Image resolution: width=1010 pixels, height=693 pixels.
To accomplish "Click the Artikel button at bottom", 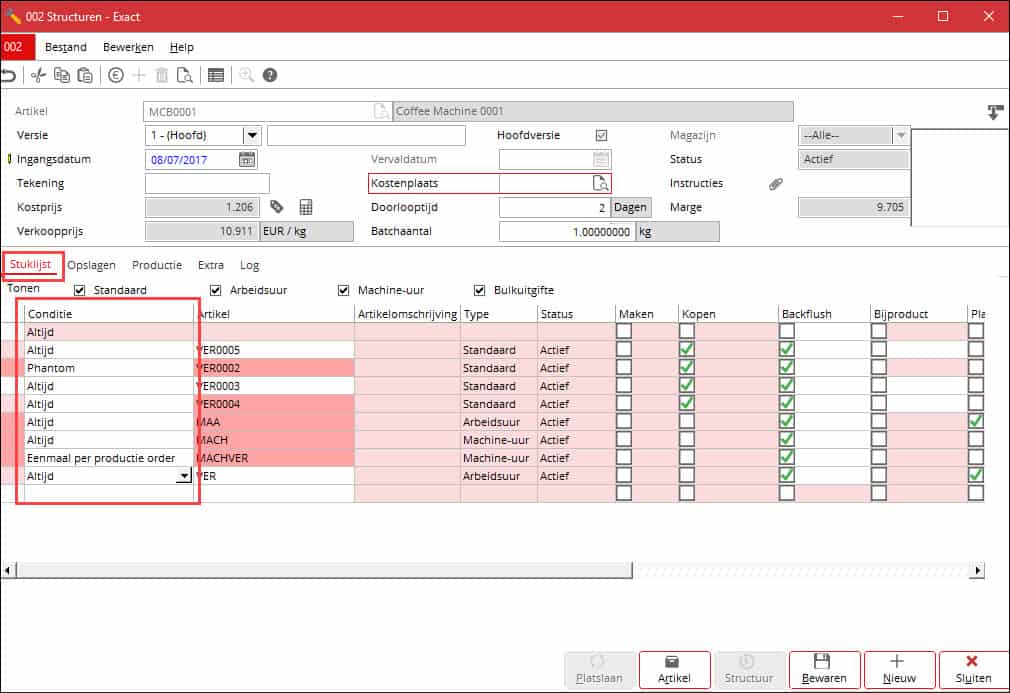I will [x=674, y=670].
